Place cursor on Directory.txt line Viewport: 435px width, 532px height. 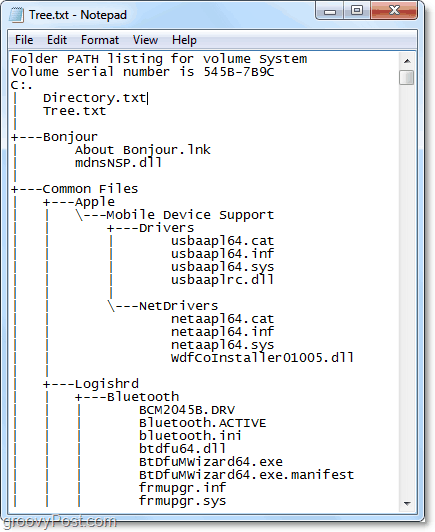point(95,98)
